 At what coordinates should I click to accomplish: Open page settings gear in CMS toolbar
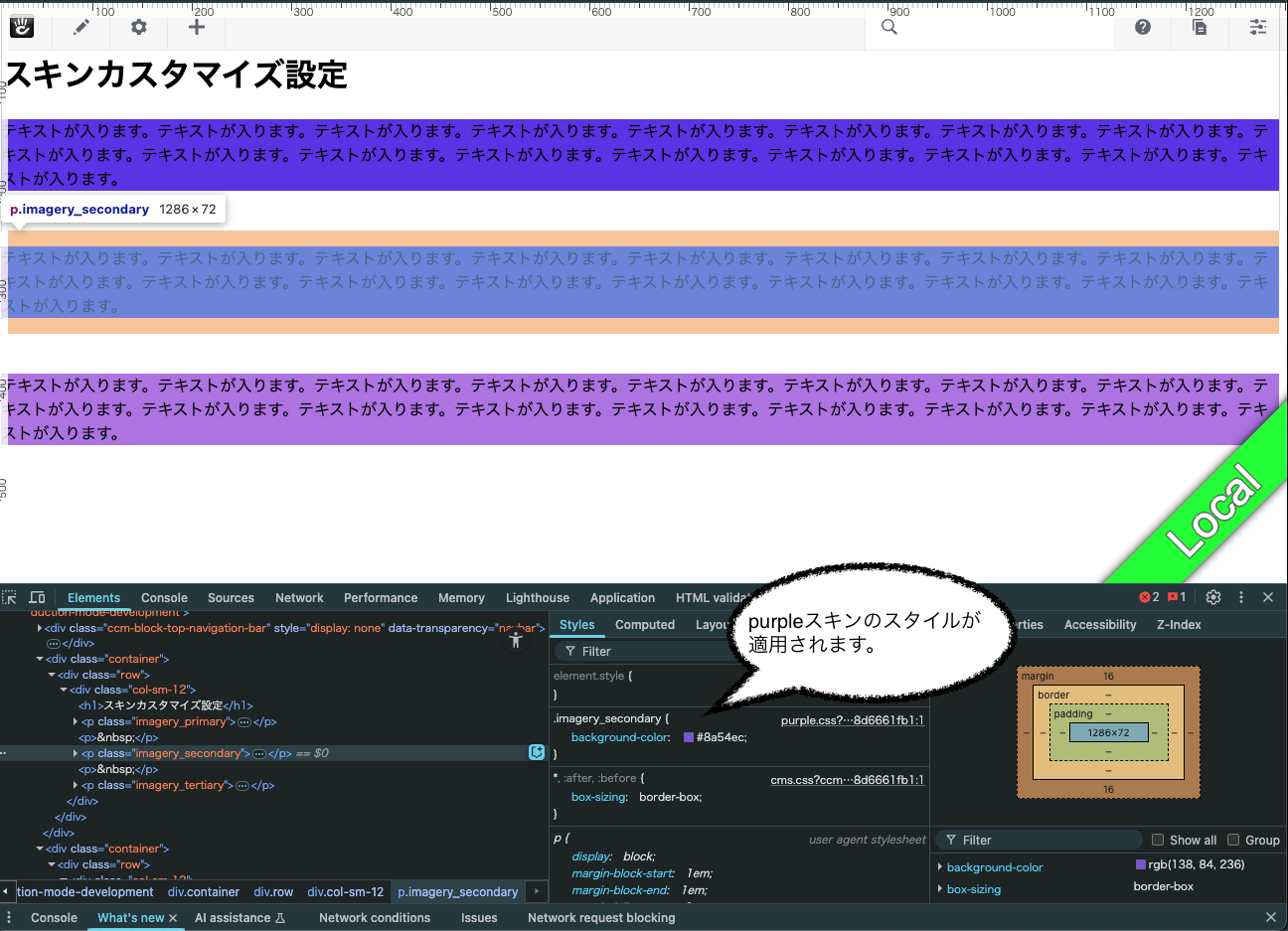pos(139,27)
